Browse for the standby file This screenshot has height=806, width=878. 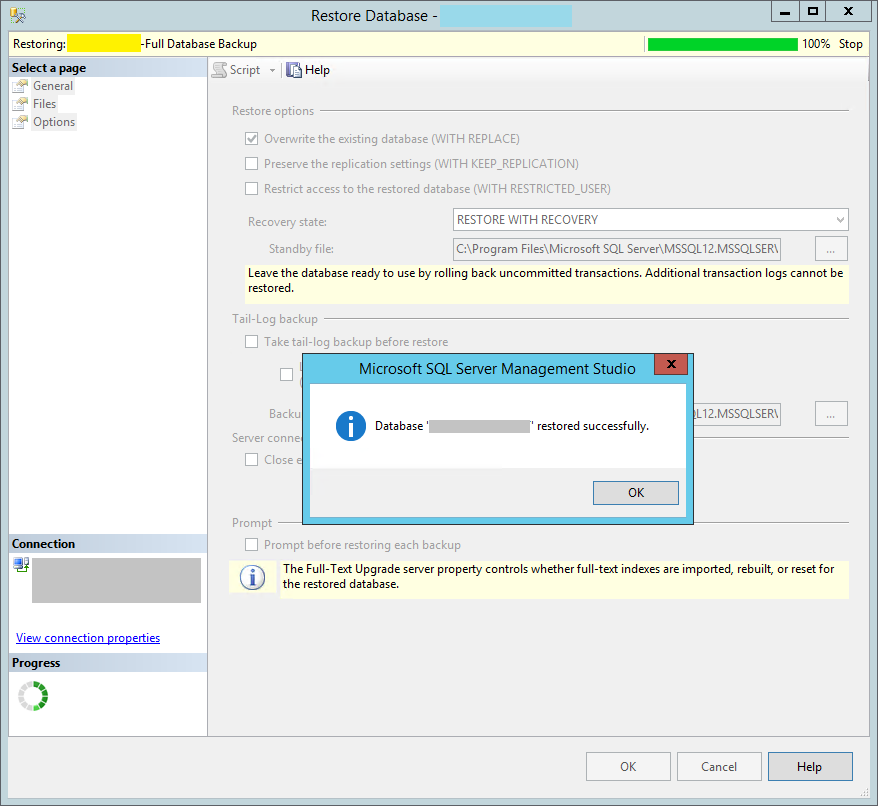(831, 249)
